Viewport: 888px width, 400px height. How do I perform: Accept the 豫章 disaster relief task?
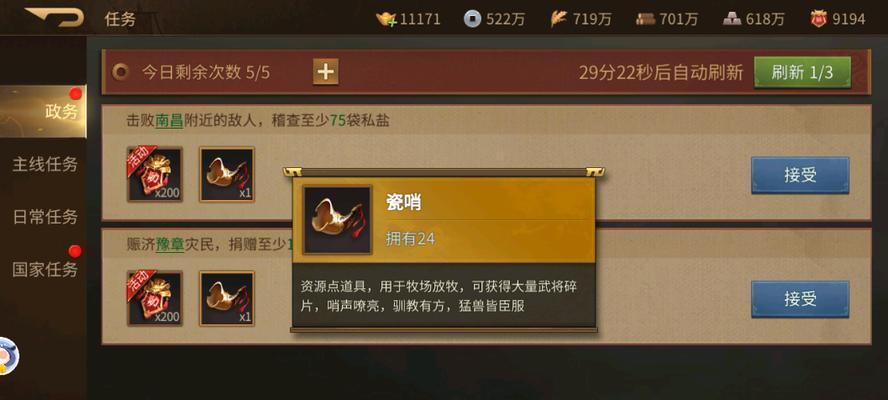click(x=800, y=299)
